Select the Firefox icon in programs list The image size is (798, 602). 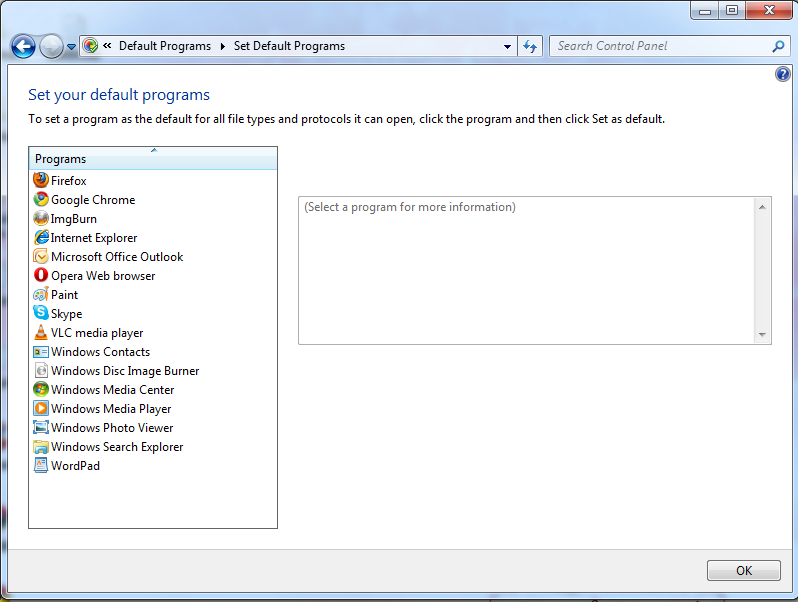tap(41, 180)
